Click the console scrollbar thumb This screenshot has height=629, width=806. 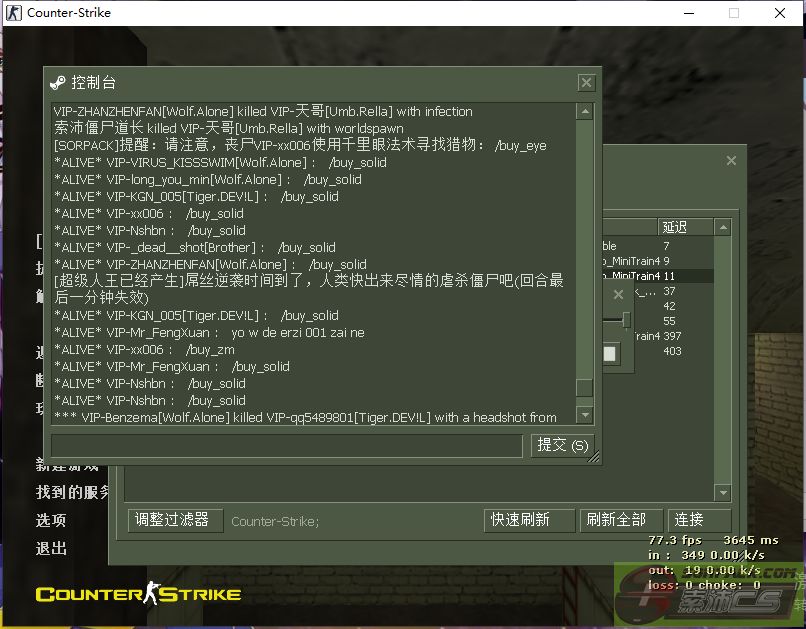(x=584, y=387)
